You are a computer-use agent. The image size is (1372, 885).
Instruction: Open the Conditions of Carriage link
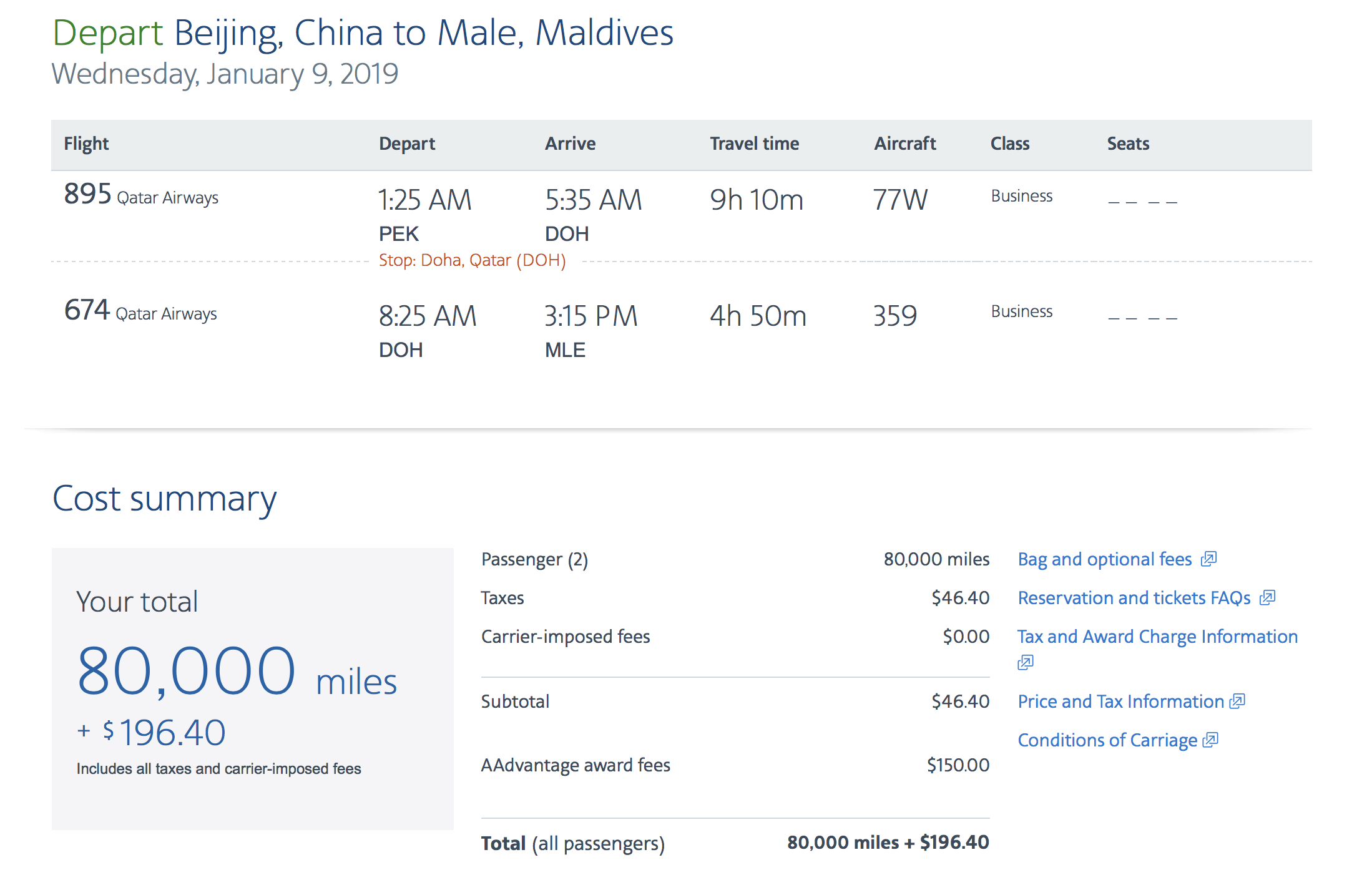[x=1107, y=740]
